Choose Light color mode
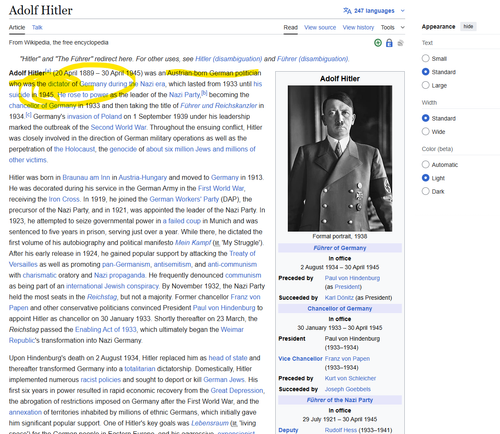Viewport: 500px width, 434px height. pyautogui.click(x=425, y=178)
